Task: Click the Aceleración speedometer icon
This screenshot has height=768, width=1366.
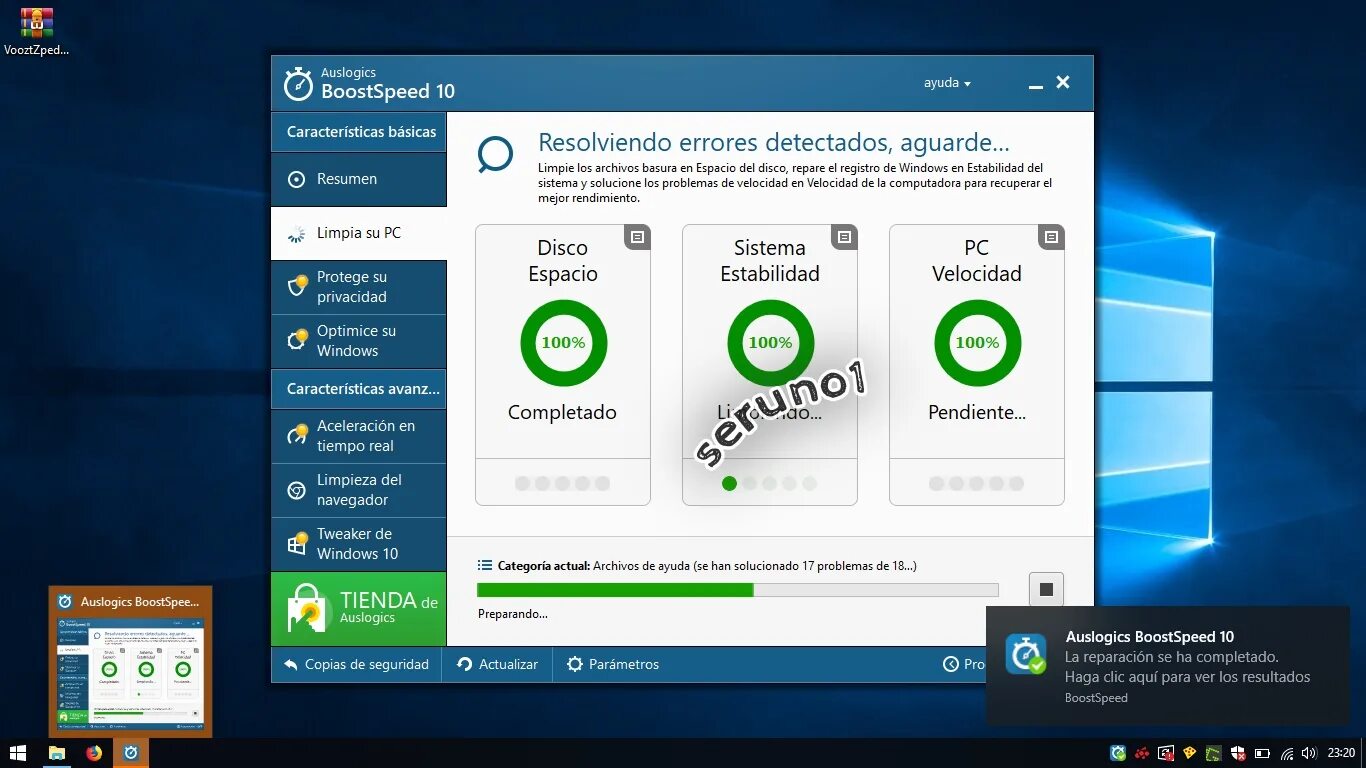Action: [x=297, y=434]
